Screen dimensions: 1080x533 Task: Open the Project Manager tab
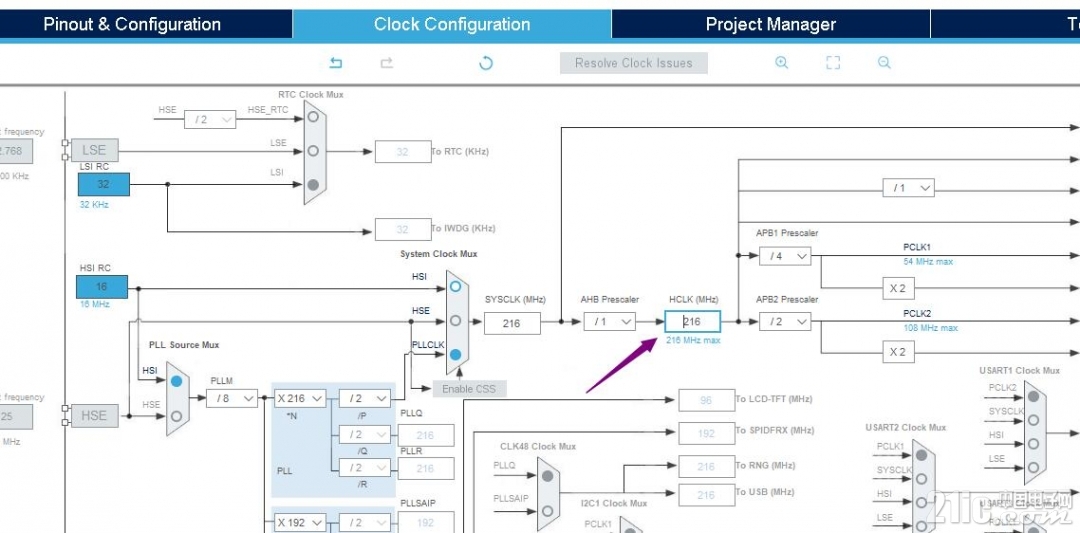771,25
